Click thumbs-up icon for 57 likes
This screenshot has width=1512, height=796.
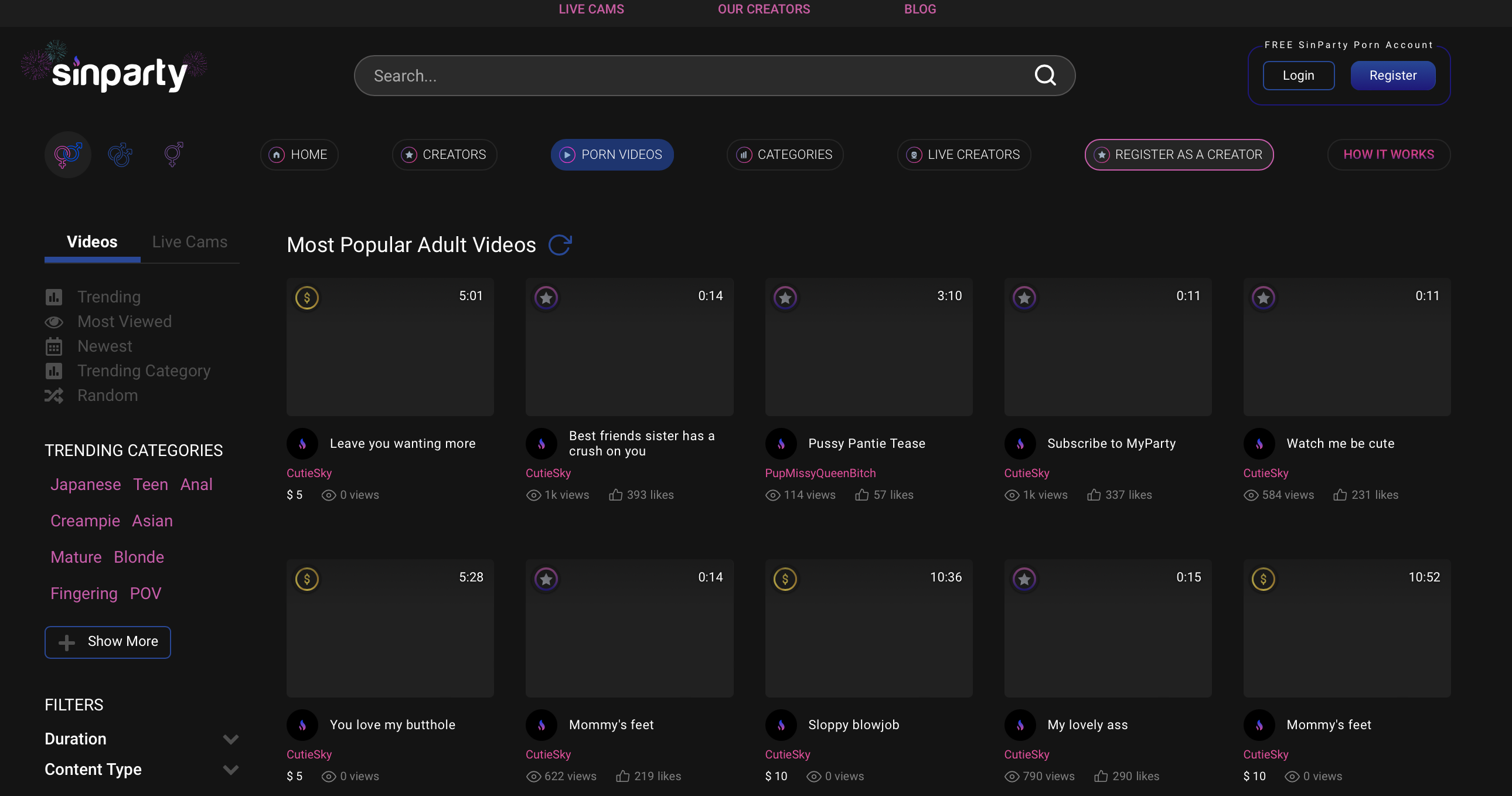coord(861,495)
